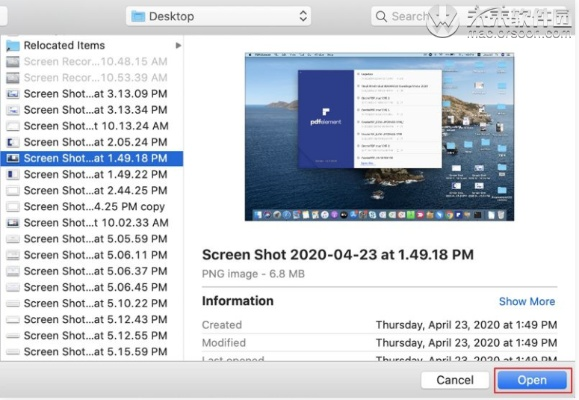Click file icon of Screen Shot...t 10.13.24 AM
579x400 pixels.
point(13,126)
